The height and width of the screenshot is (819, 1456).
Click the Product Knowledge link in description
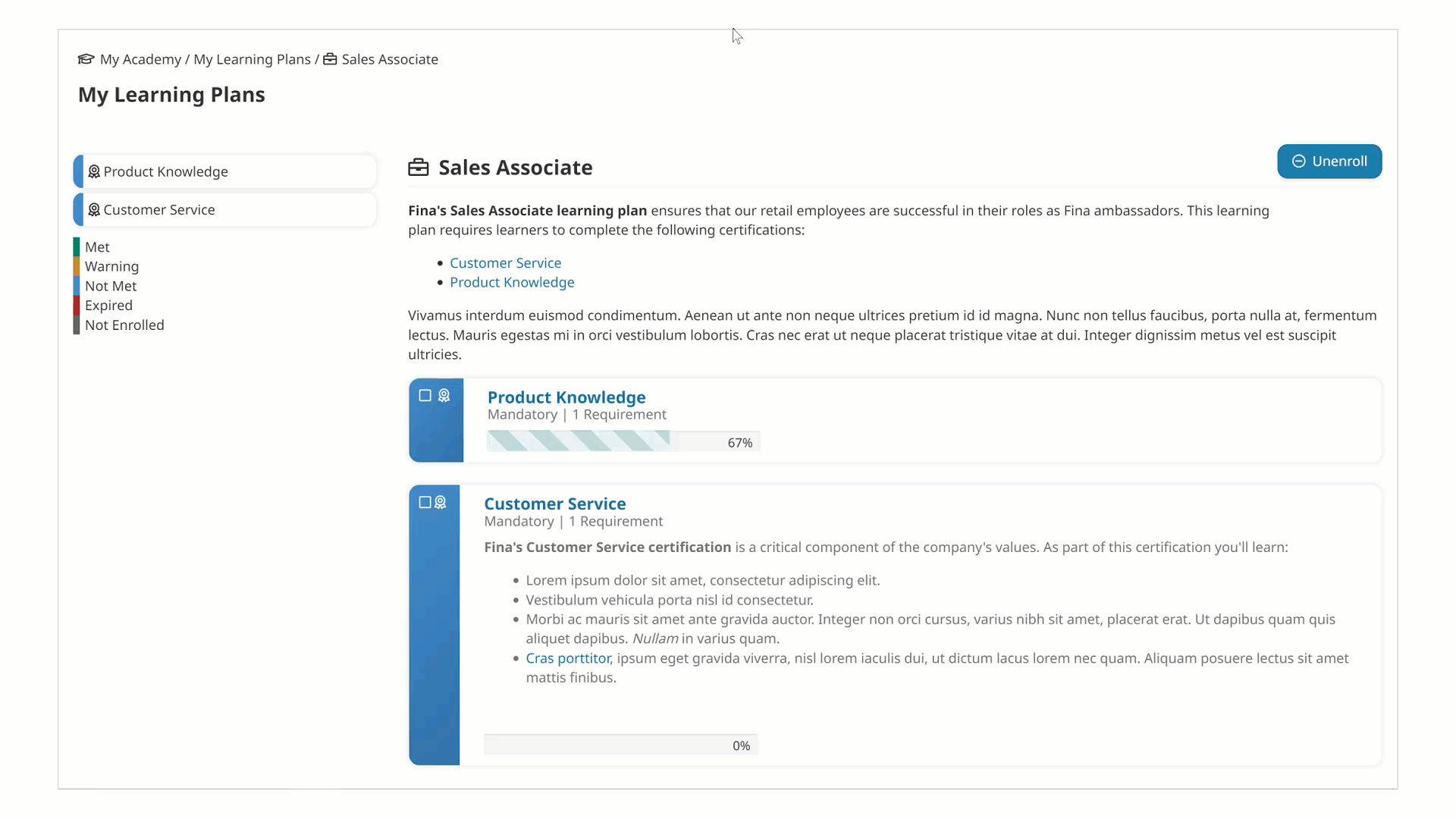tap(512, 282)
